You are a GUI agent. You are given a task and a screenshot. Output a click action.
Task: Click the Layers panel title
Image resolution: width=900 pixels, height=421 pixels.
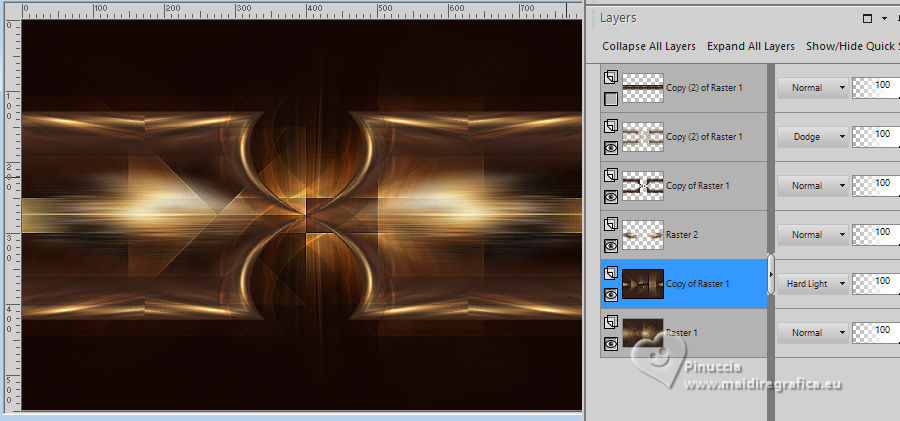618,18
